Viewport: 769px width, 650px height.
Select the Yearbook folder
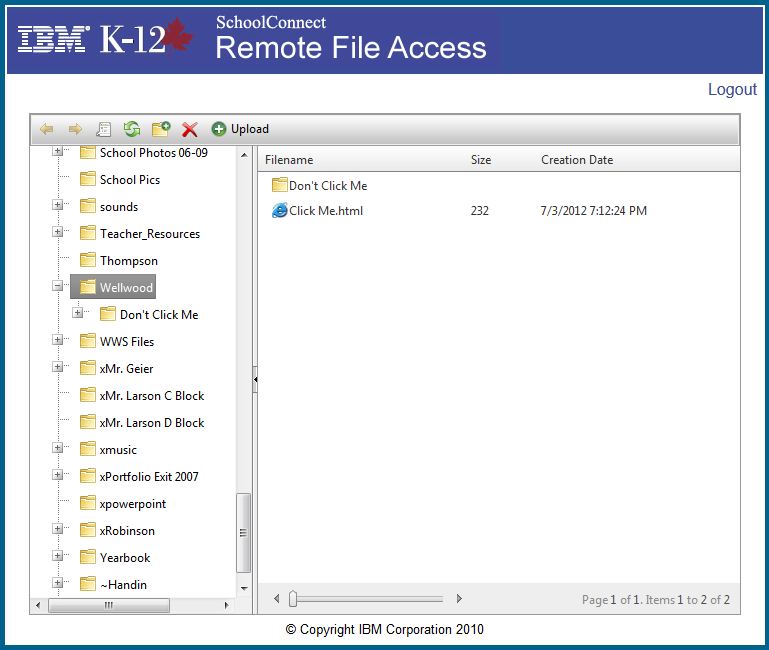[x=125, y=558]
